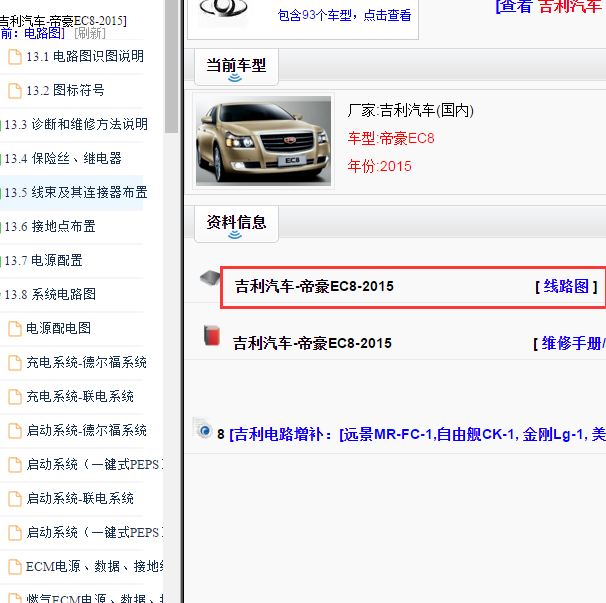Click the 帝豪EC8 car photo thumbnail
Image resolution: width=606 pixels, height=603 pixels.
tap(263, 141)
